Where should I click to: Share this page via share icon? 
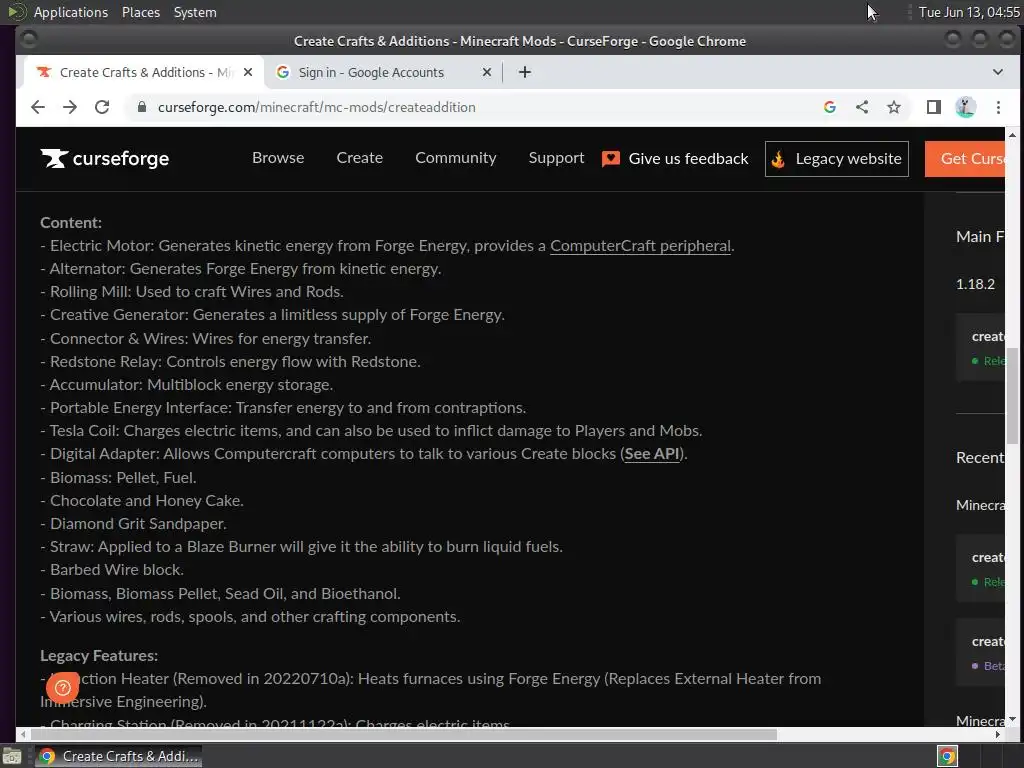pyautogui.click(x=862, y=107)
